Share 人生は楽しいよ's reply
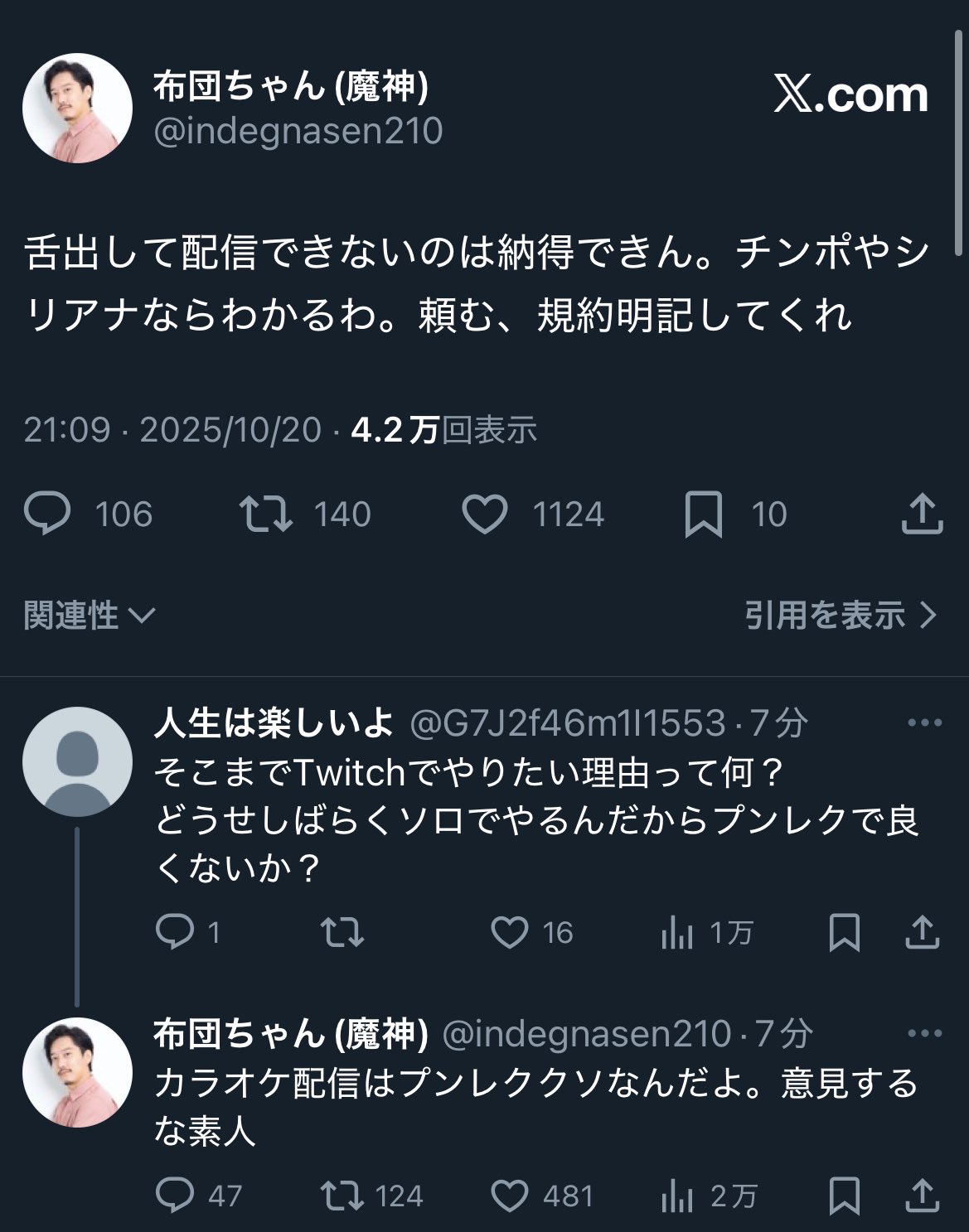The image size is (969, 1232). (x=922, y=933)
